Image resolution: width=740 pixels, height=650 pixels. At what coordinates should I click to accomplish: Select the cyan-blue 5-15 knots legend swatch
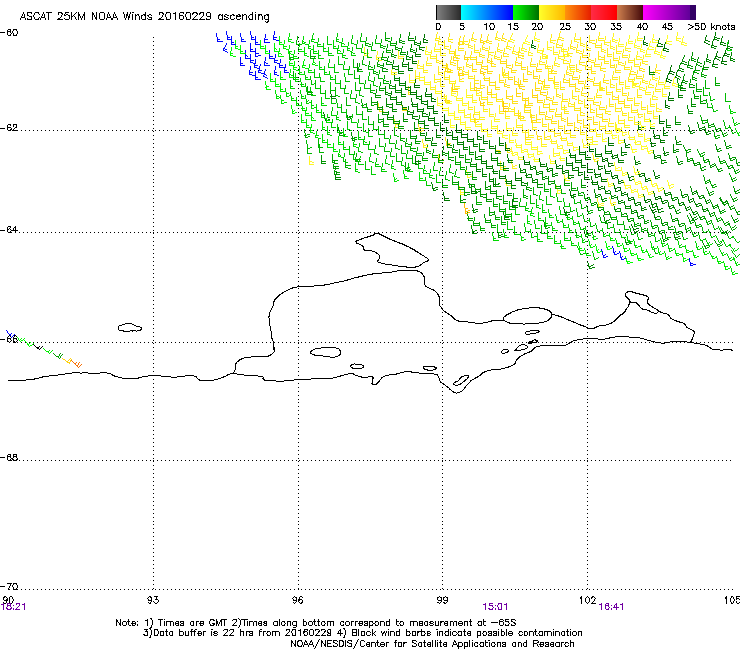coord(487,12)
